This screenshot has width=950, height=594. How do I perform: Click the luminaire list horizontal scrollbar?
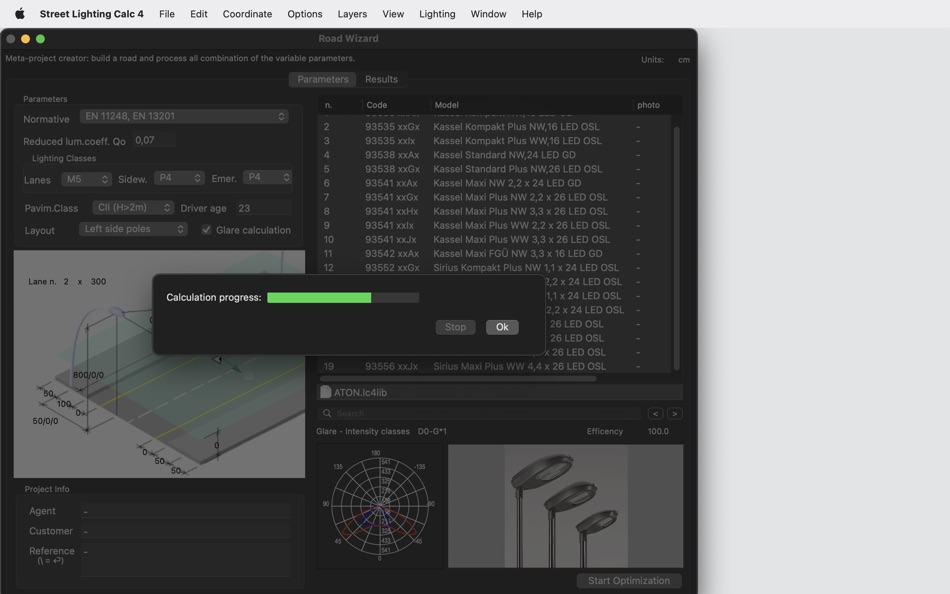click(458, 379)
